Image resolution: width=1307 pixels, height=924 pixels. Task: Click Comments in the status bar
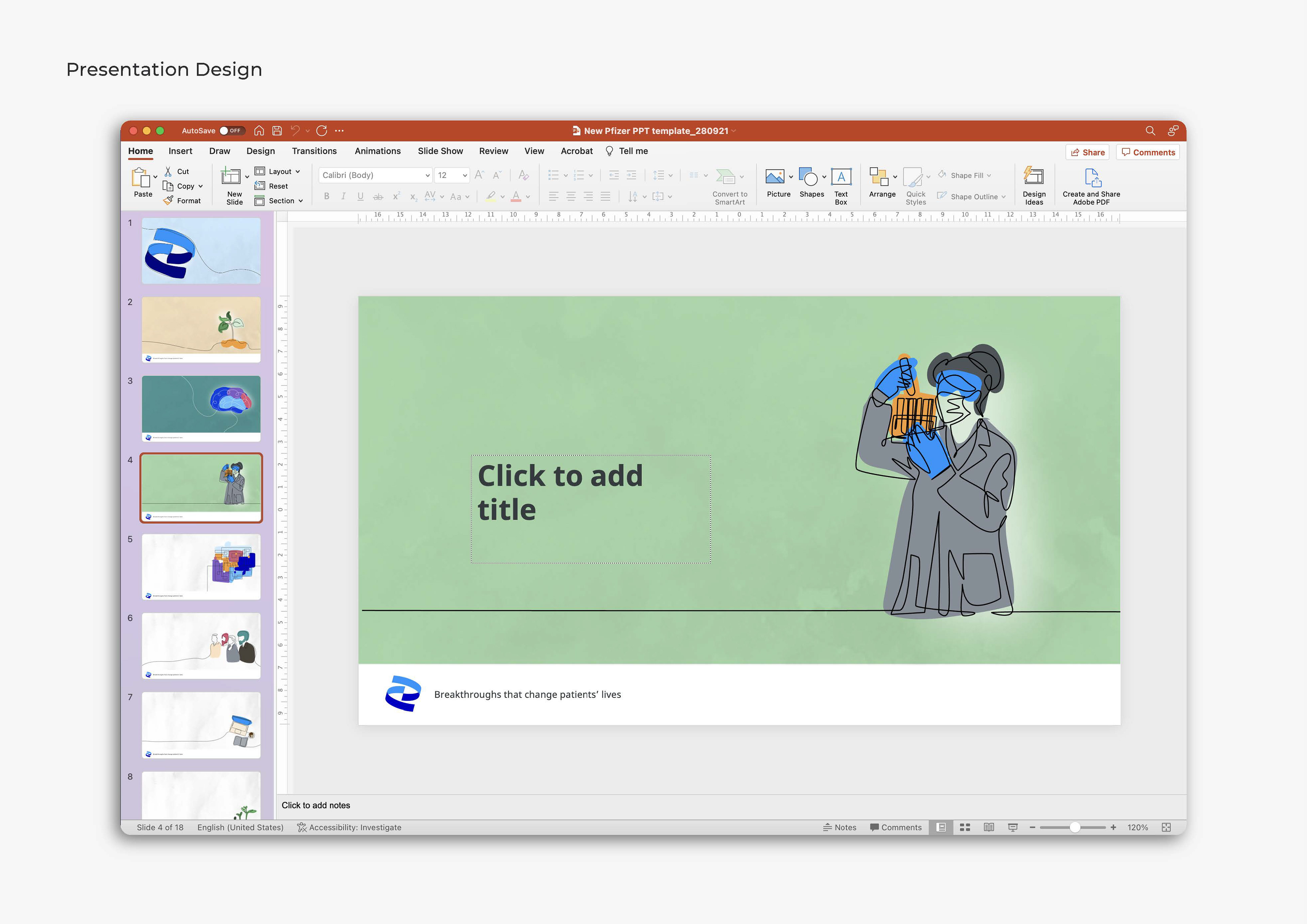[895, 827]
